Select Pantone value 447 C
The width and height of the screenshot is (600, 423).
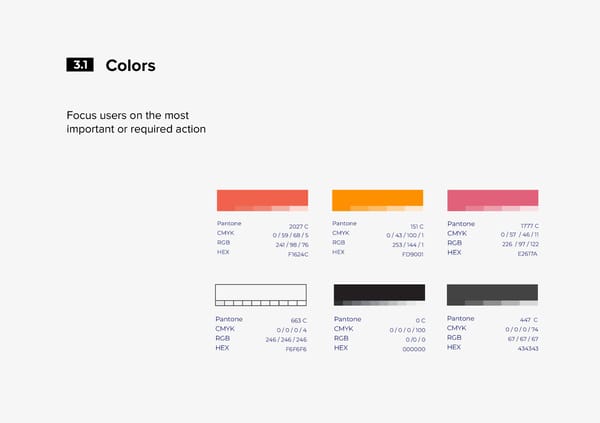(x=530, y=321)
